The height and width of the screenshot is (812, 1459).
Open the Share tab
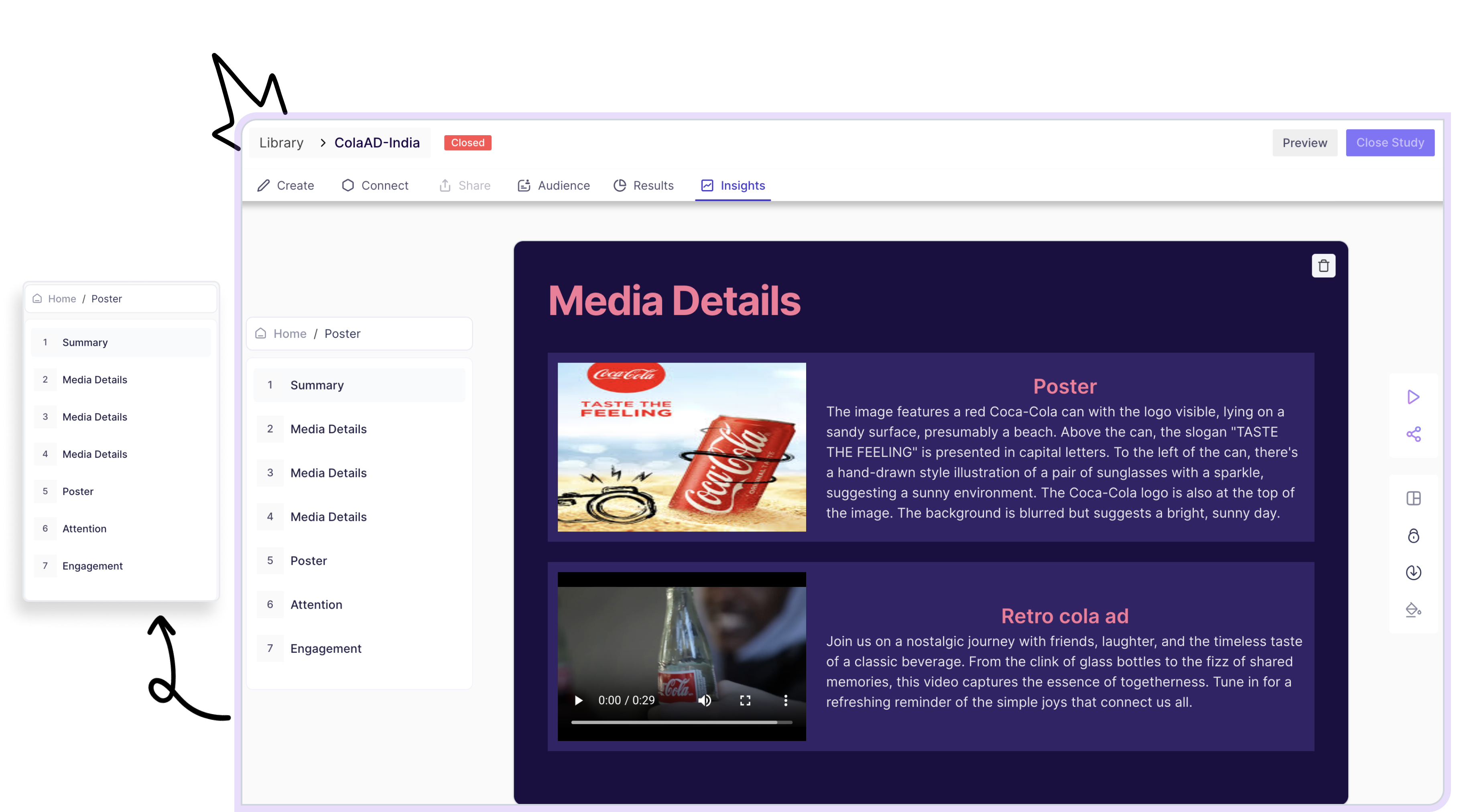click(464, 185)
